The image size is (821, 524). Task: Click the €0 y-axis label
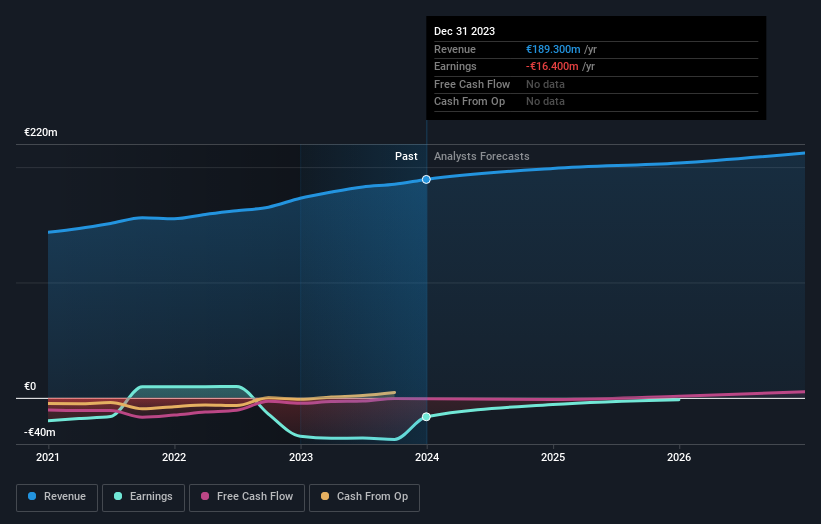point(30,386)
